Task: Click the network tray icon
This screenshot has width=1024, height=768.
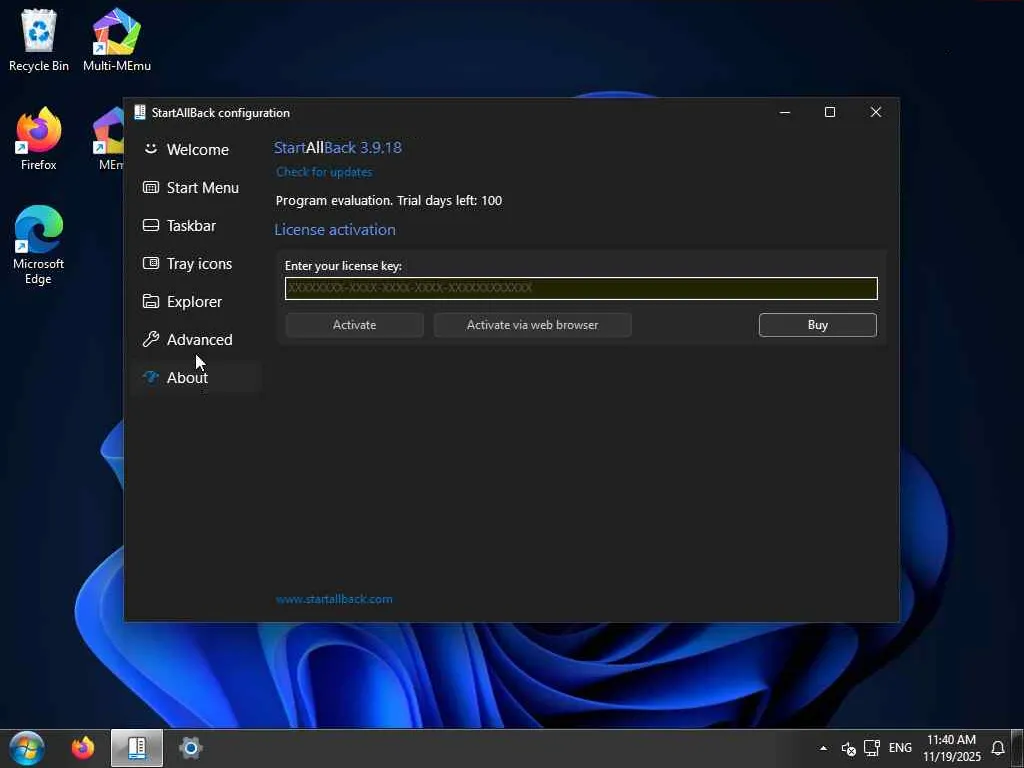Action: click(872, 748)
